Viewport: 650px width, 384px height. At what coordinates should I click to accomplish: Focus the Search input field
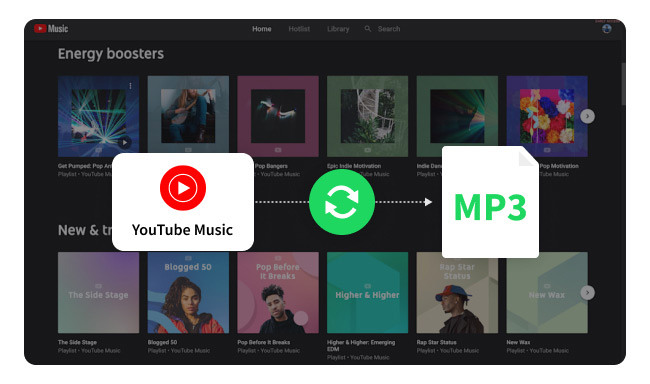pos(389,29)
